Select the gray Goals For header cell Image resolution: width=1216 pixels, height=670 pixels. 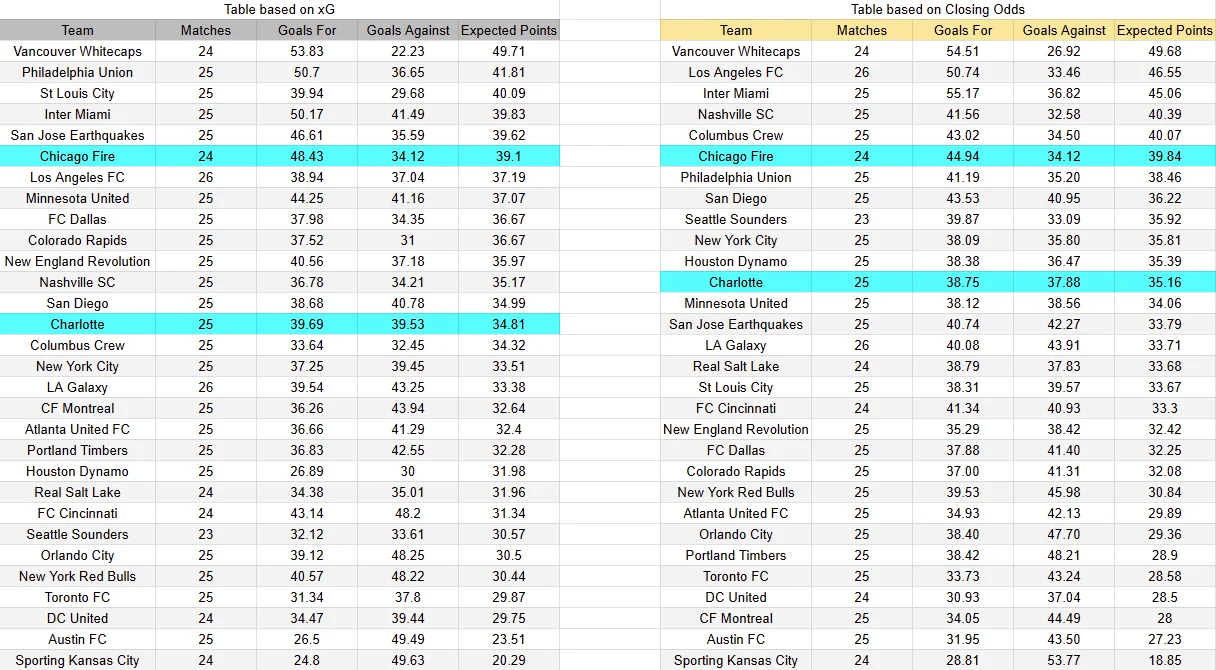click(x=307, y=30)
